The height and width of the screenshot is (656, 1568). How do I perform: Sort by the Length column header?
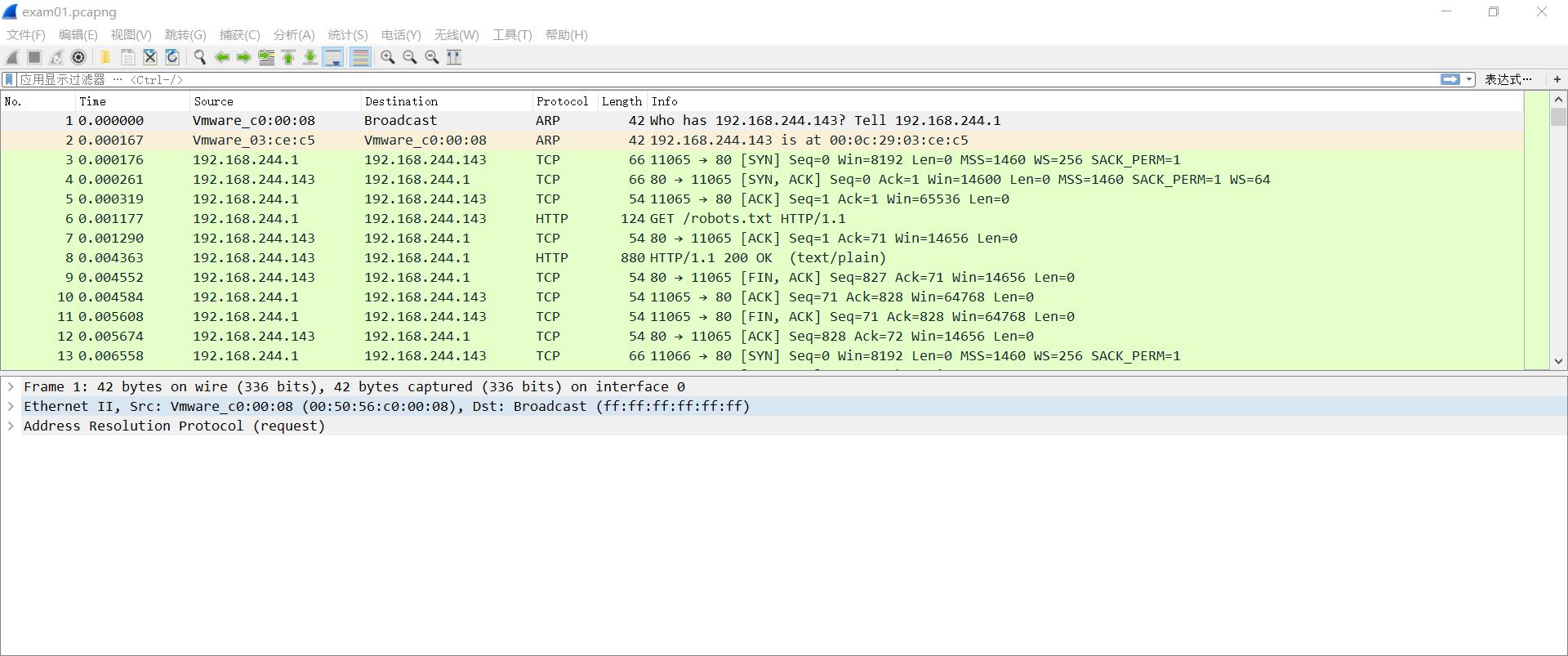click(x=622, y=101)
